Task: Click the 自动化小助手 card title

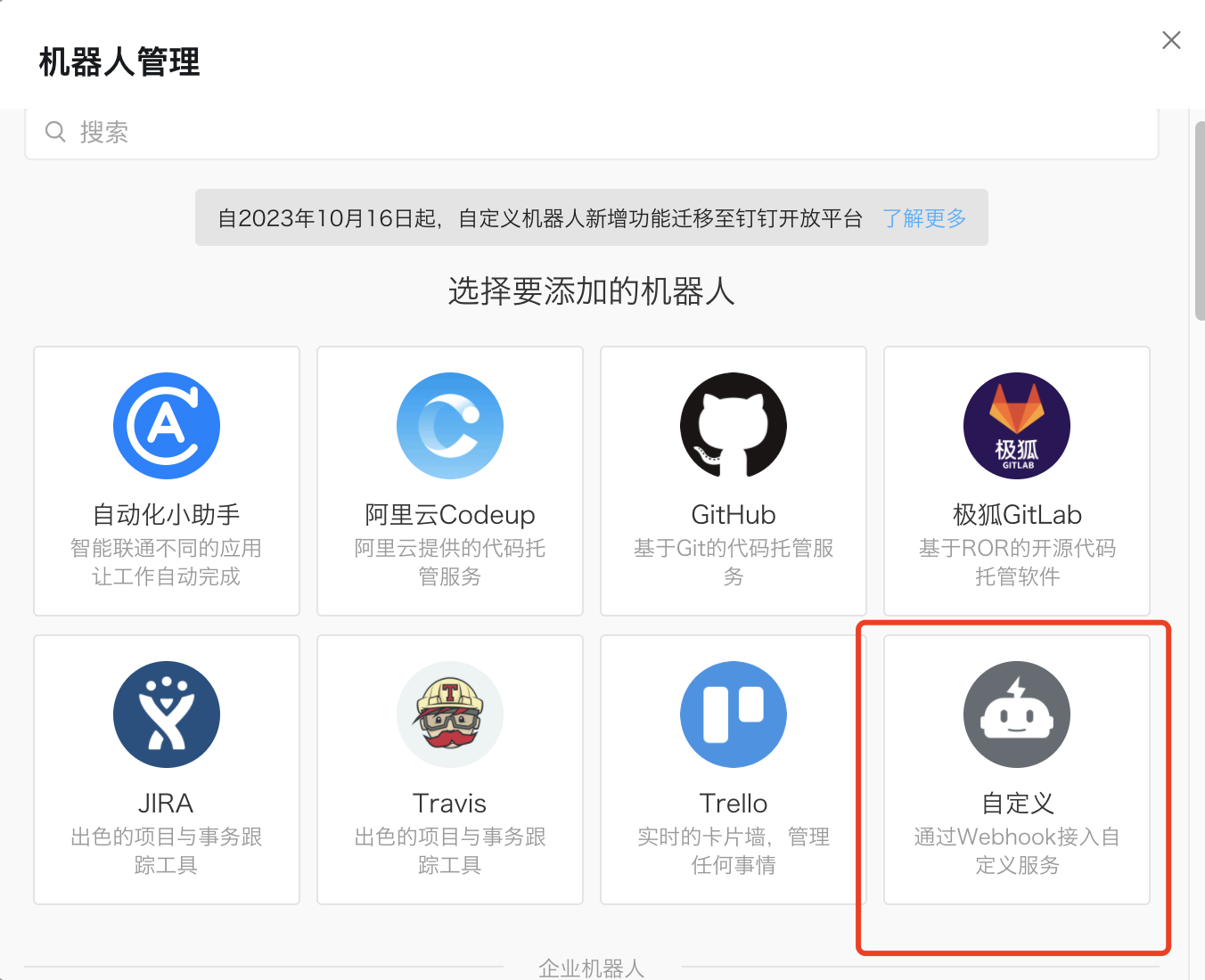Action: pyautogui.click(x=167, y=515)
